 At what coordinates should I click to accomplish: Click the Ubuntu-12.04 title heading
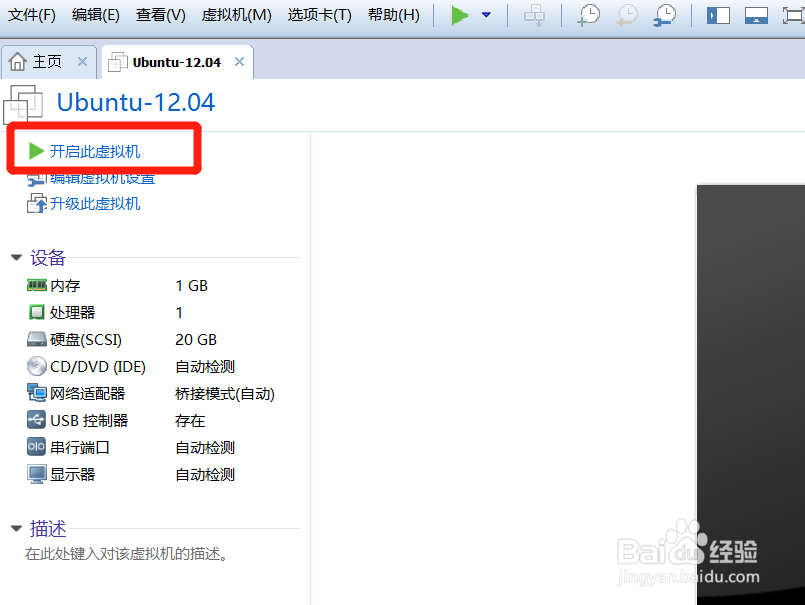click(x=136, y=102)
